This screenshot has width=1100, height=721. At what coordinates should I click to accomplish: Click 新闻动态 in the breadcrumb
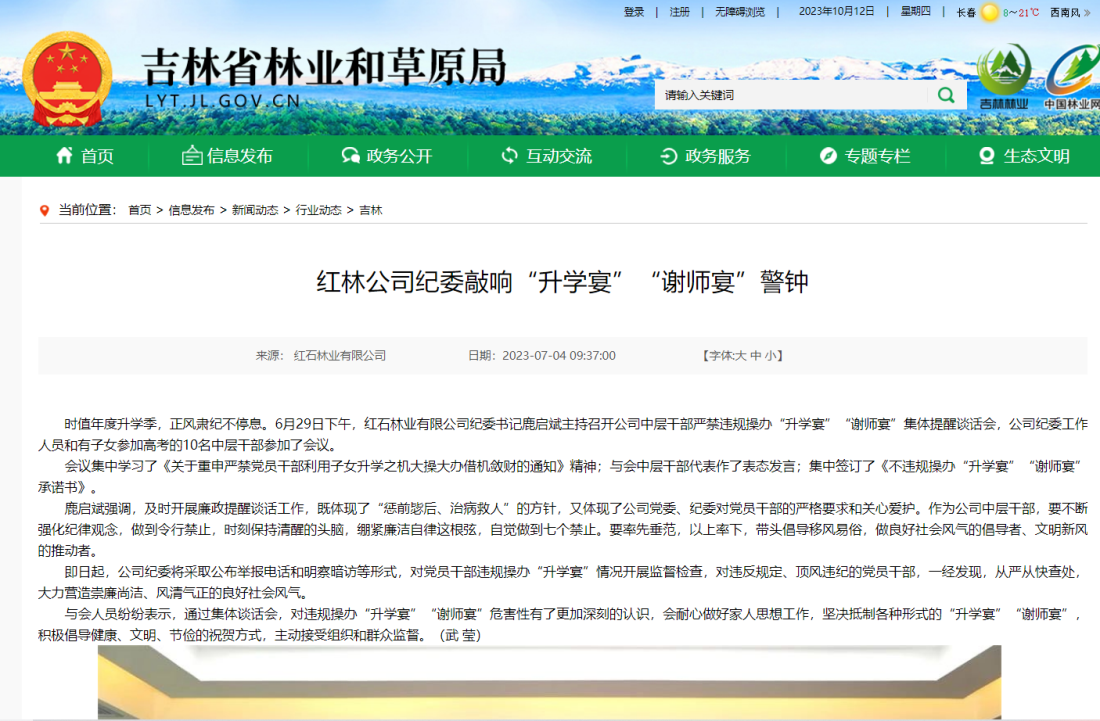[x=255, y=210]
